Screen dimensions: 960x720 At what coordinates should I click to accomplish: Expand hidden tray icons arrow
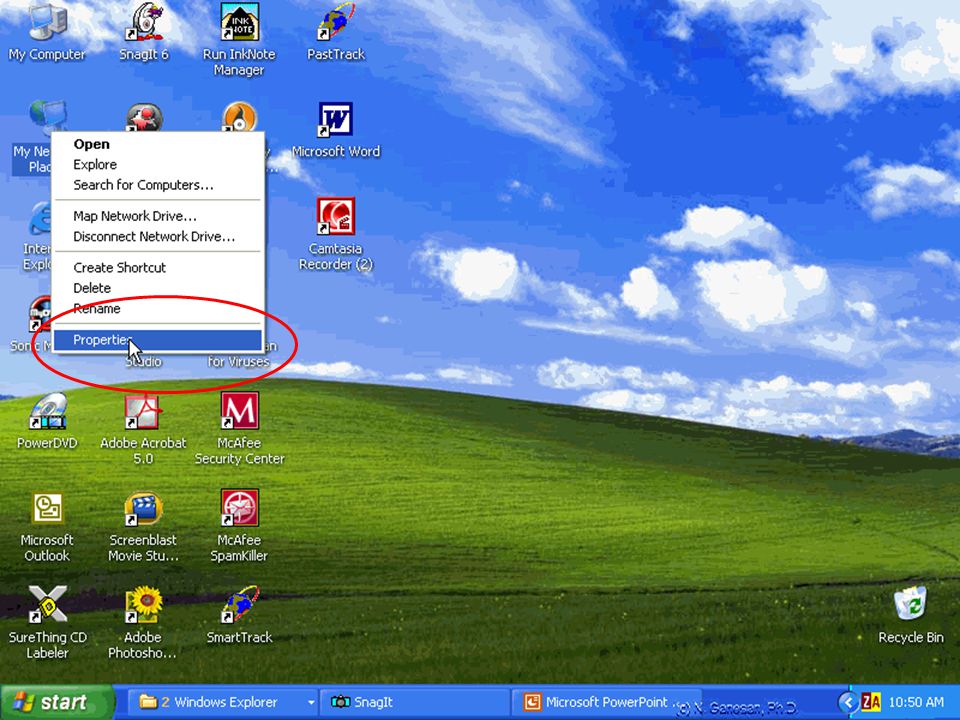point(848,702)
